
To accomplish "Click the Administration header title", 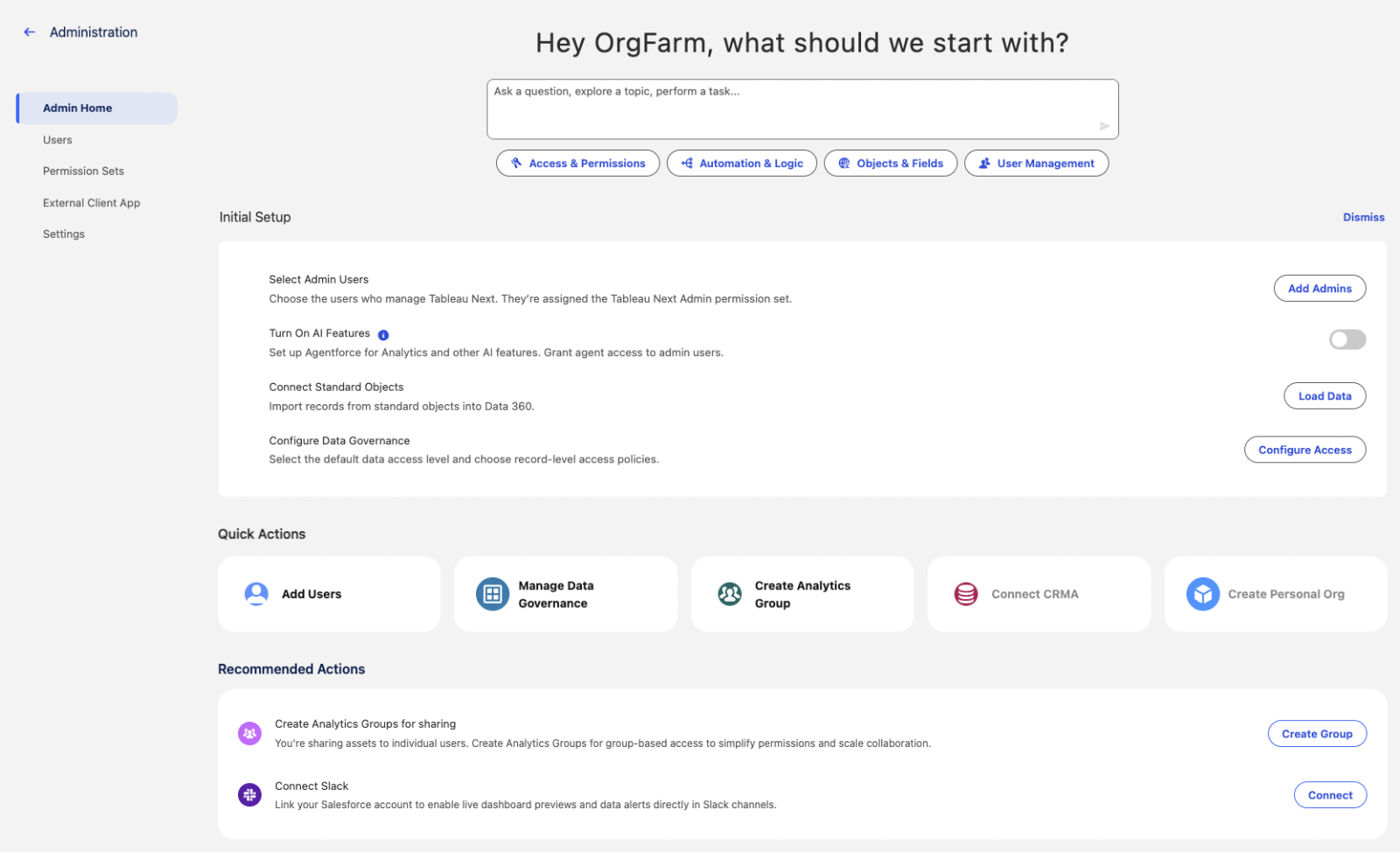I will pyautogui.click(x=94, y=32).
